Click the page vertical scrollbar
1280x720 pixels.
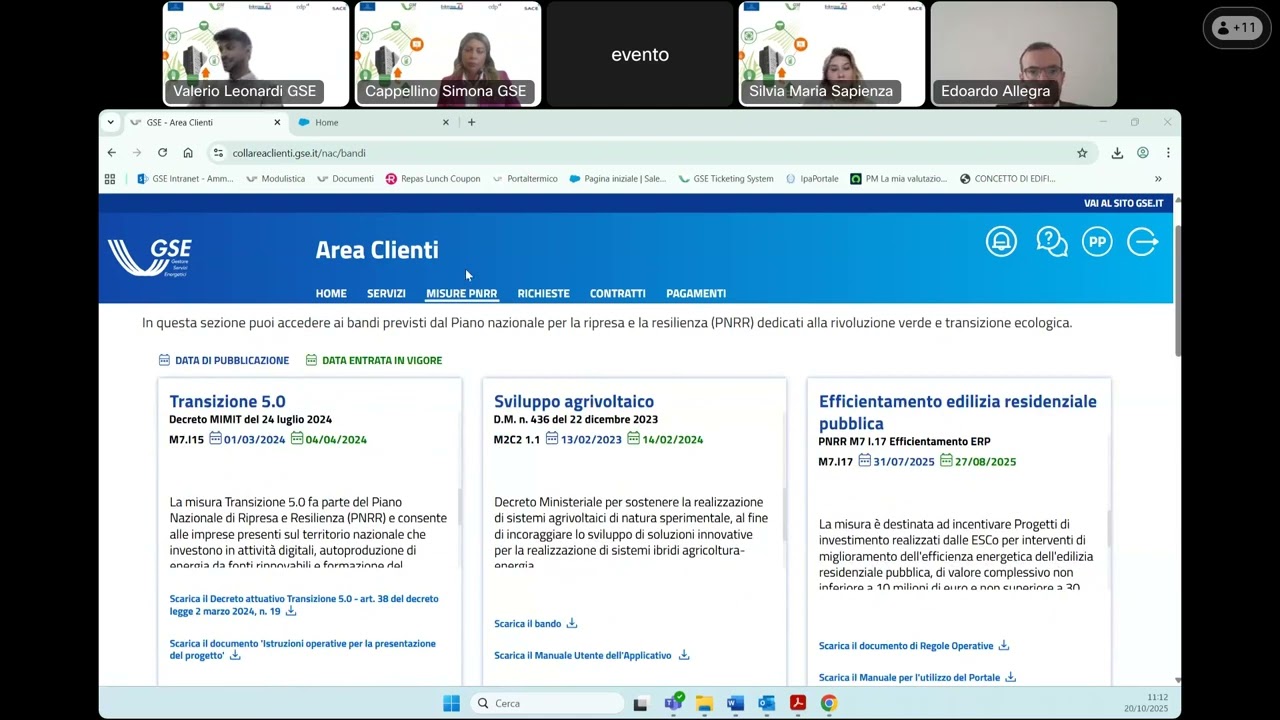click(x=1177, y=290)
